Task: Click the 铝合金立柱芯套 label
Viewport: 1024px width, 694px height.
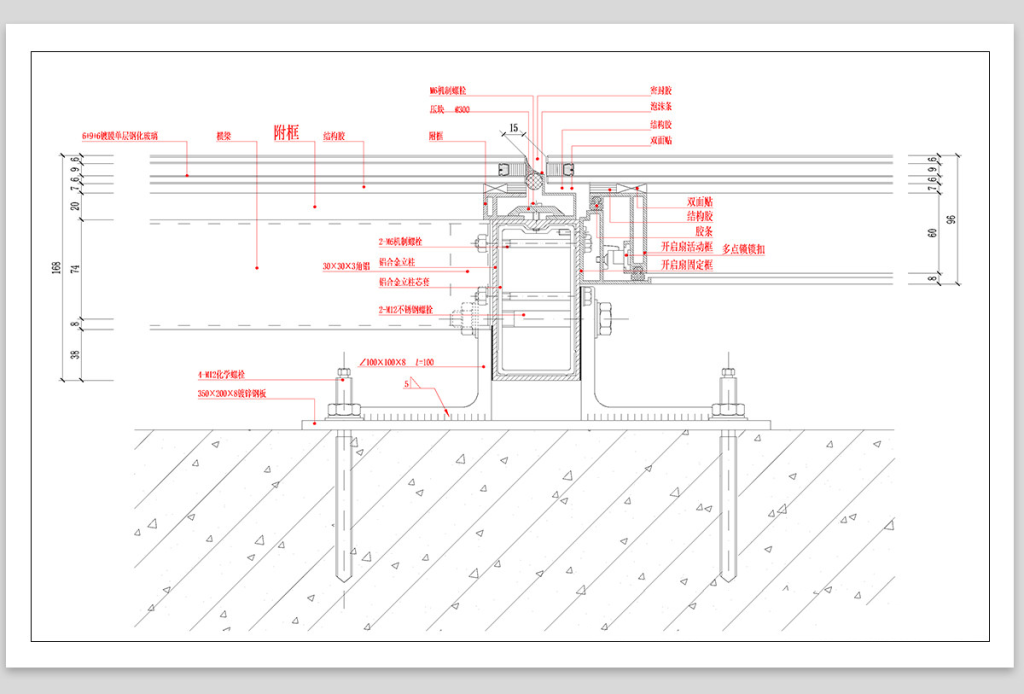Action: [404, 282]
